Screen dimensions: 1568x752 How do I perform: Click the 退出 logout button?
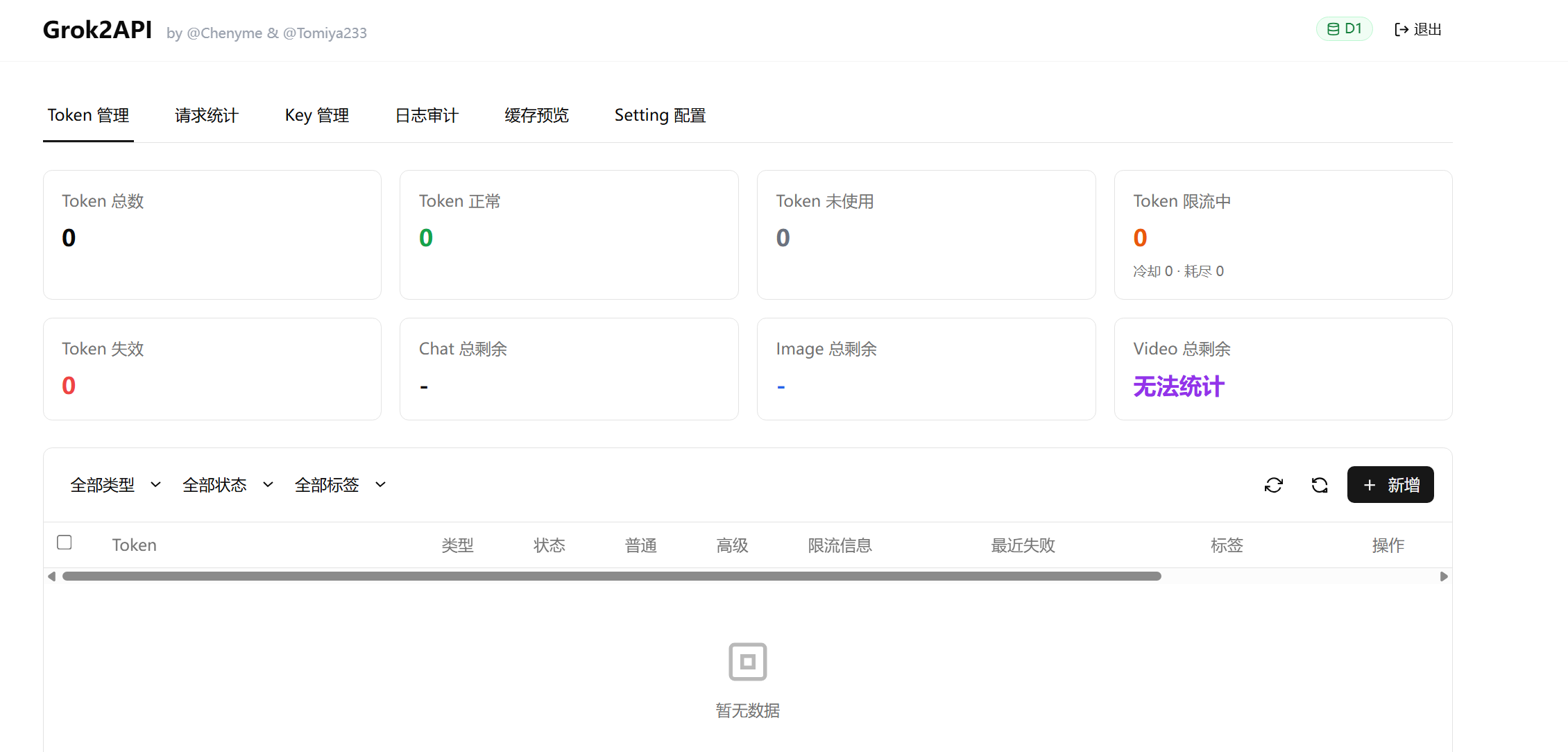[1418, 29]
